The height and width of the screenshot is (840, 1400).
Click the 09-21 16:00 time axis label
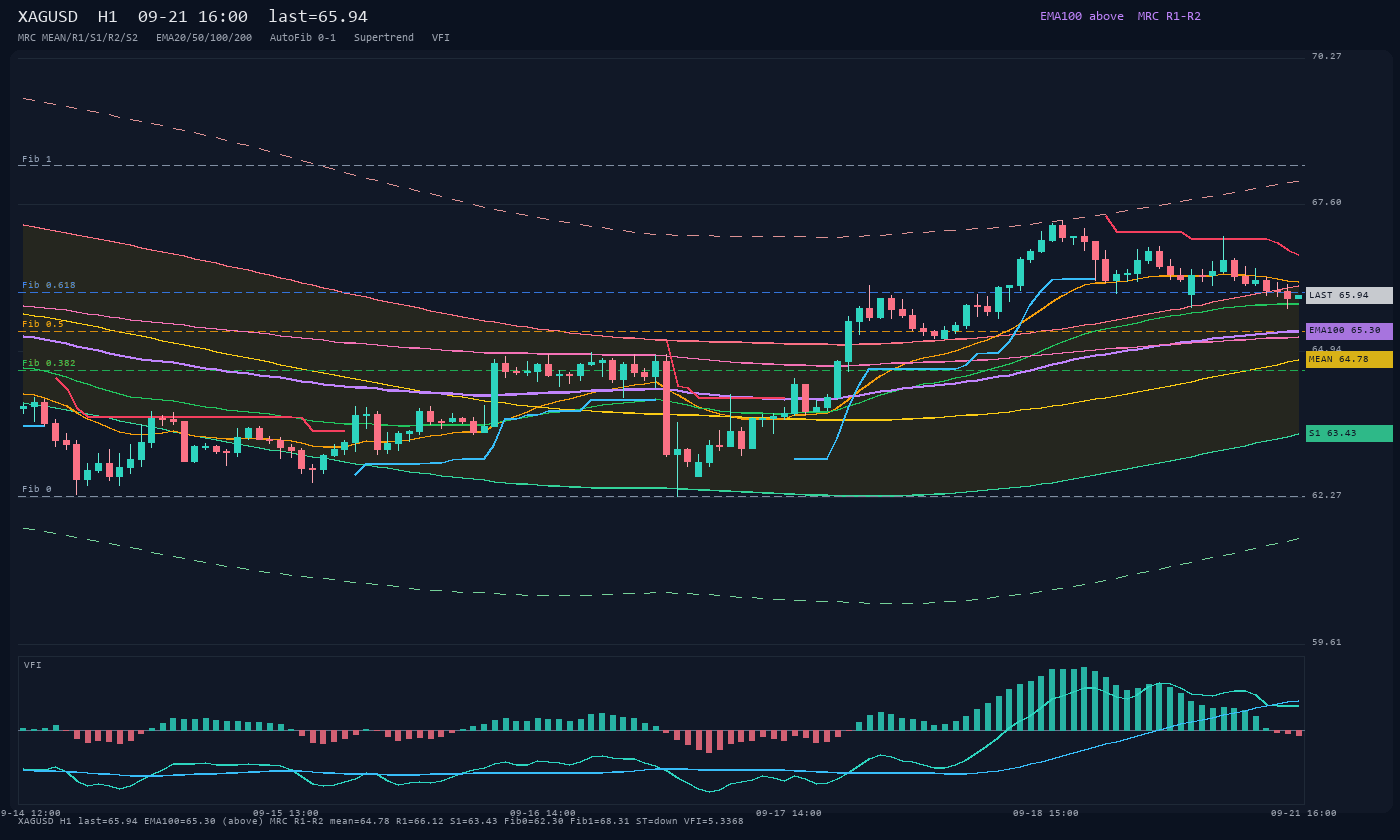point(1304,813)
